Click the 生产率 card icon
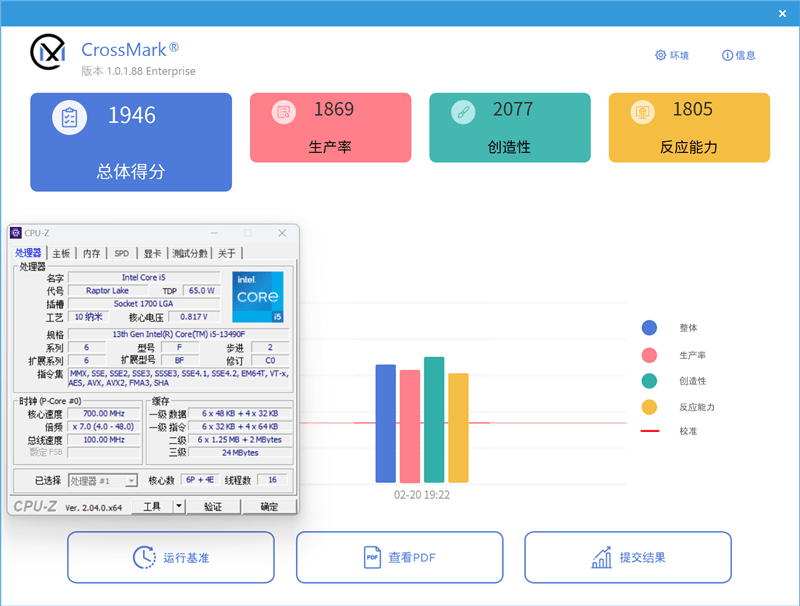Viewport: 800px width, 606px height. pos(284,111)
